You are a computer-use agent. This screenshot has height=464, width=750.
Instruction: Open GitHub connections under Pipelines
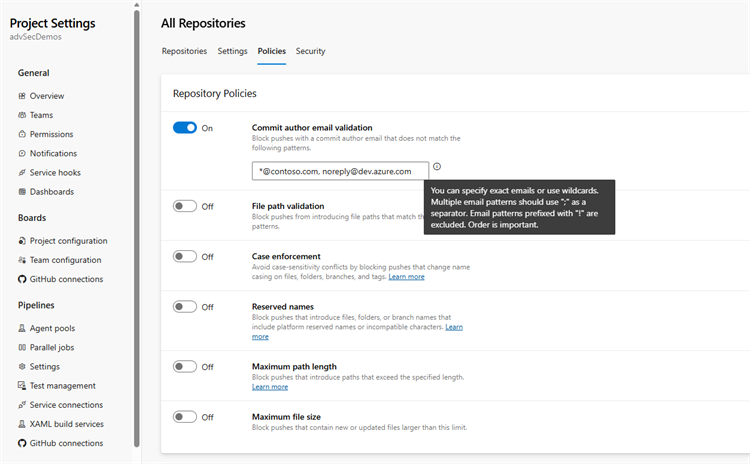(66, 443)
